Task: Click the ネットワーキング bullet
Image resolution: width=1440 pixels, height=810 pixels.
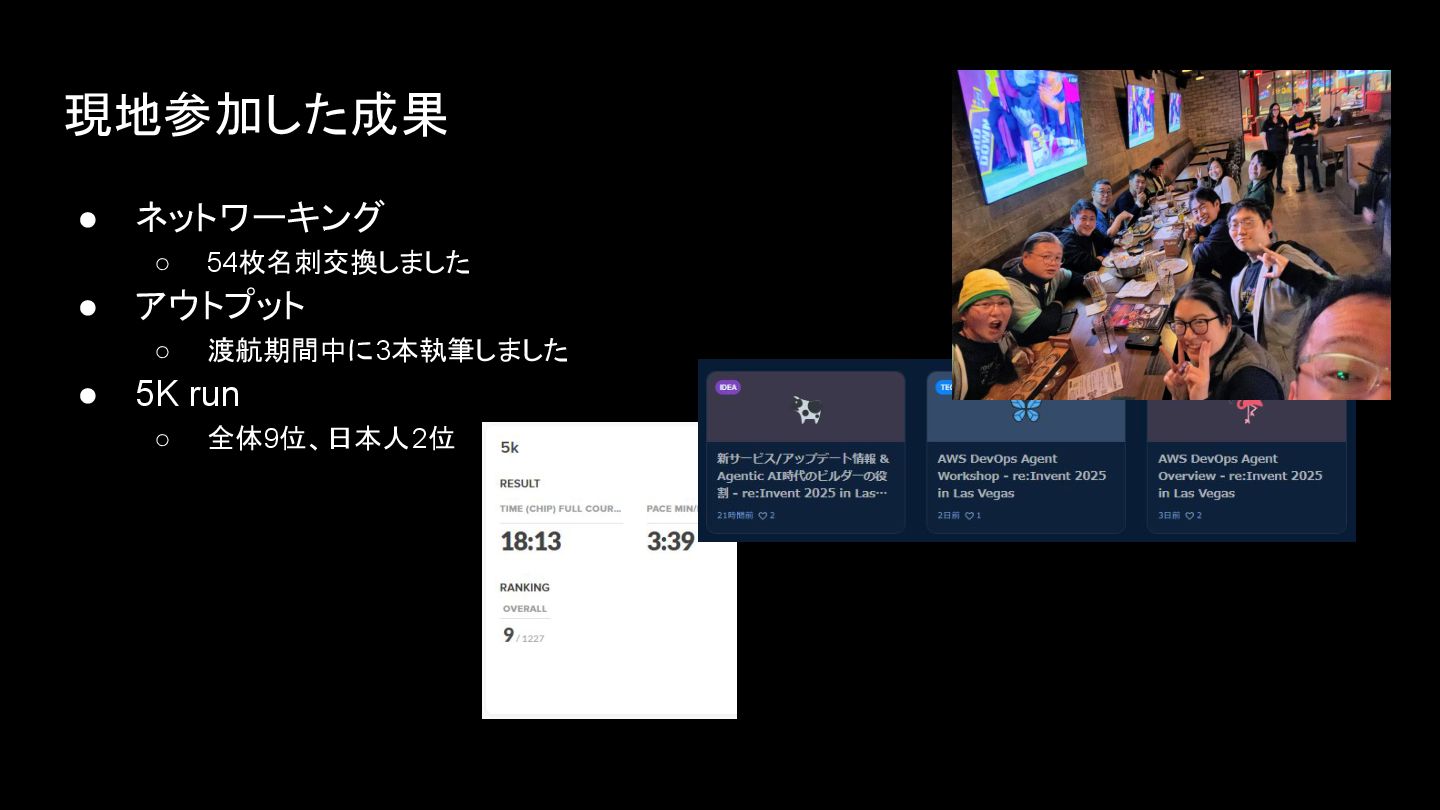Action: [259, 217]
